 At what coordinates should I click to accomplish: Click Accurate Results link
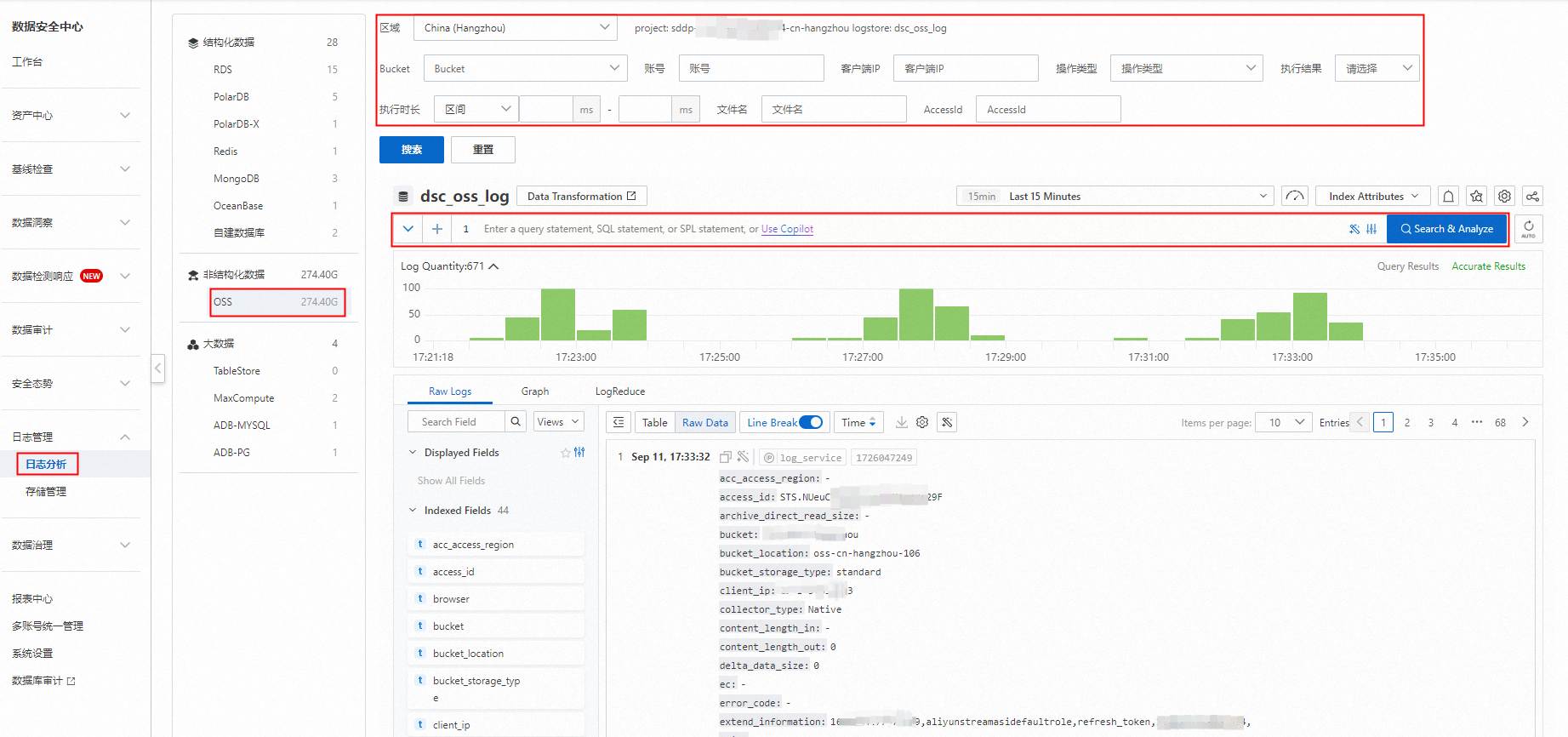click(x=1488, y=266)
